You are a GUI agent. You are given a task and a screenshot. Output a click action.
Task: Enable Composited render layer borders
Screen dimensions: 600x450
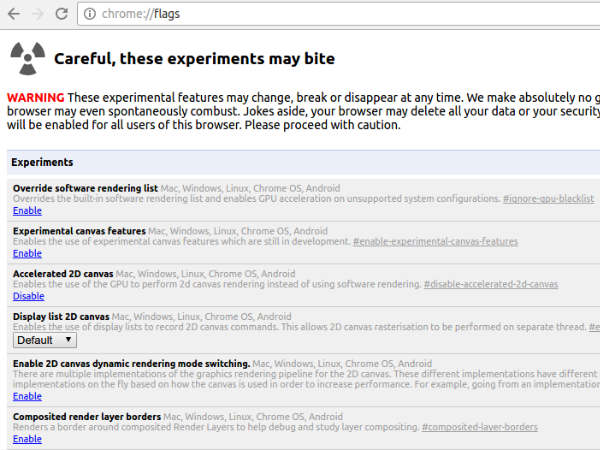(27, 439)
